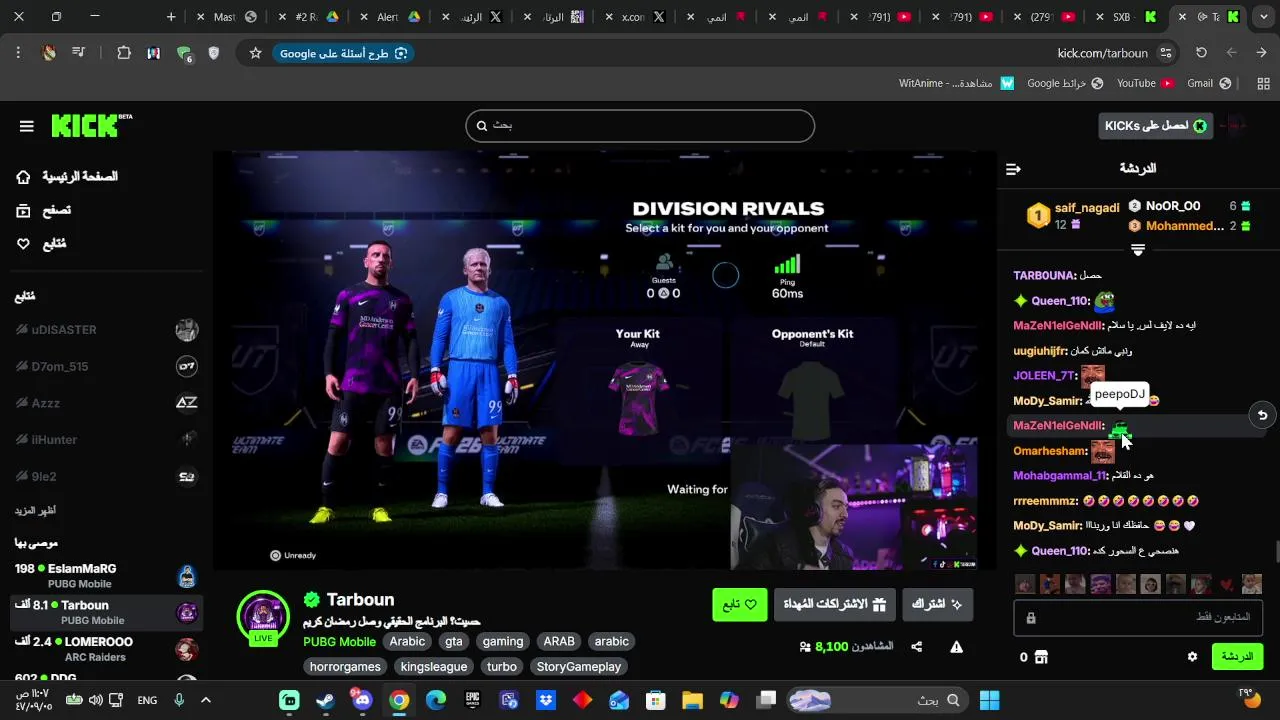Open the browse (تصفح) section
Image resolution: width=1280 pixels, height=720 pixels.
click(x=44, y=210)
